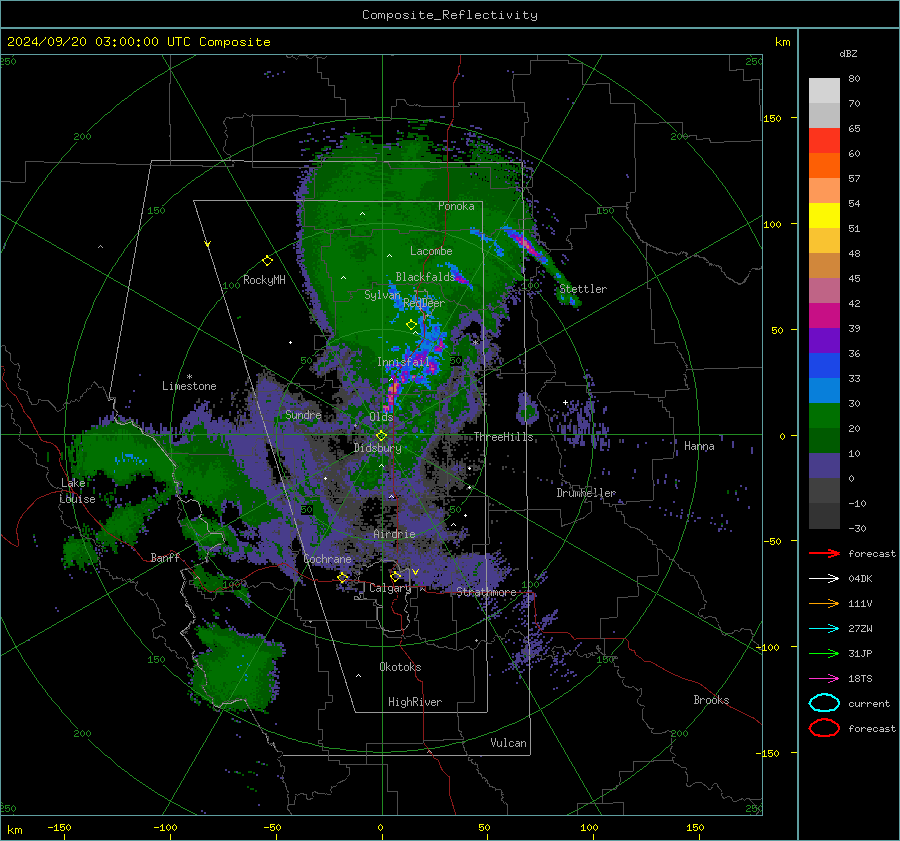
Task: Click the Stettler city label
Action: [583, 289]
